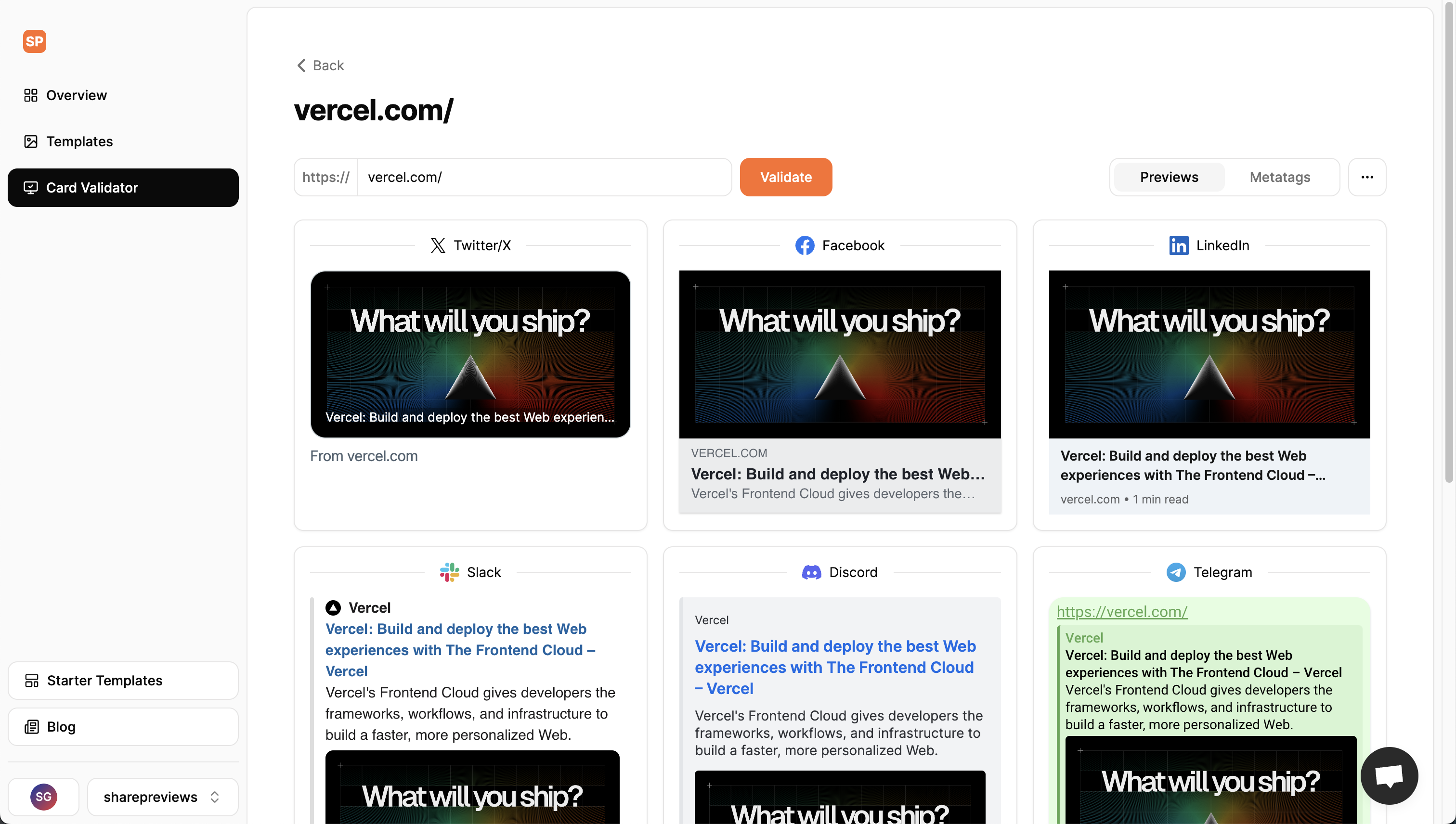Screen dimensions: 1456x824
Task: Click the LinkedIn logo icon
Action: click(1179, 245)
